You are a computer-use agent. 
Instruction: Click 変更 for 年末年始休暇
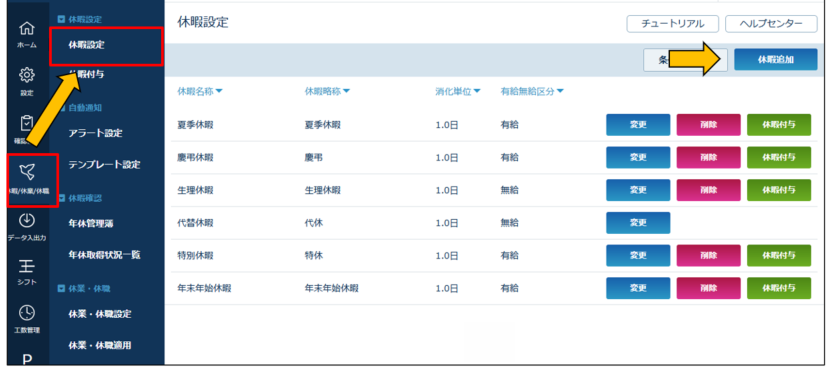638,288
